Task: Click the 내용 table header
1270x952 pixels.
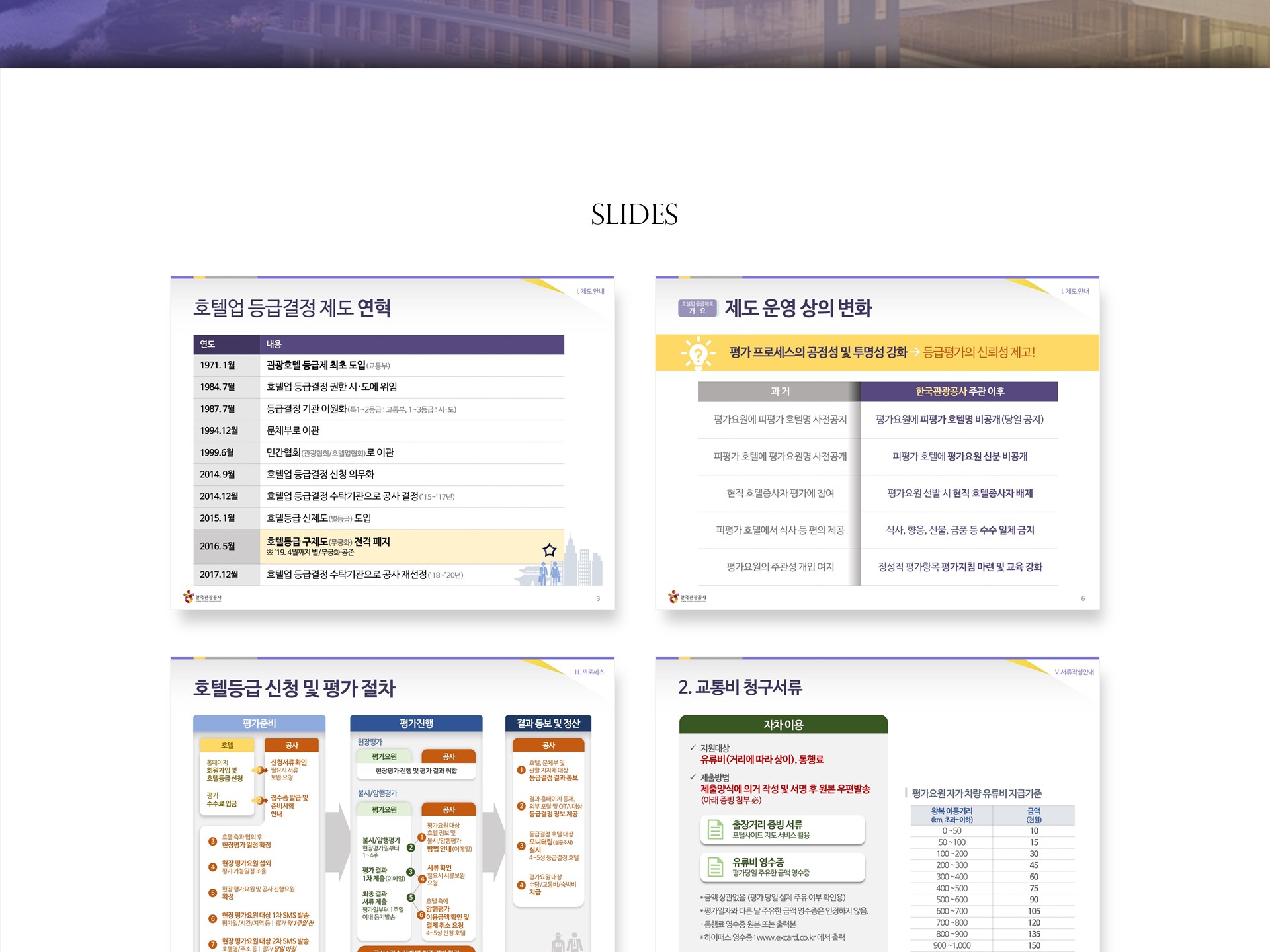Action: click(x=411, y=344)
